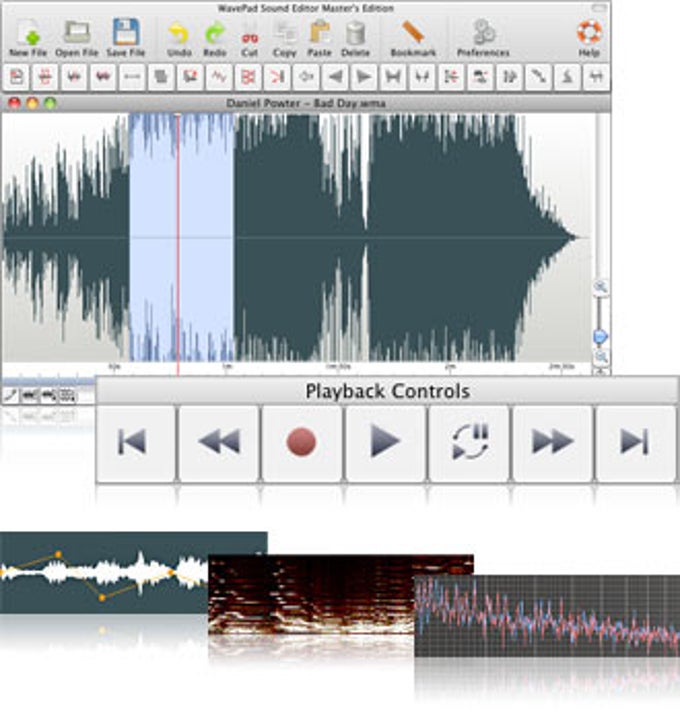
Task: Close the Bad Day.wma document window
Action: (15, 104)
